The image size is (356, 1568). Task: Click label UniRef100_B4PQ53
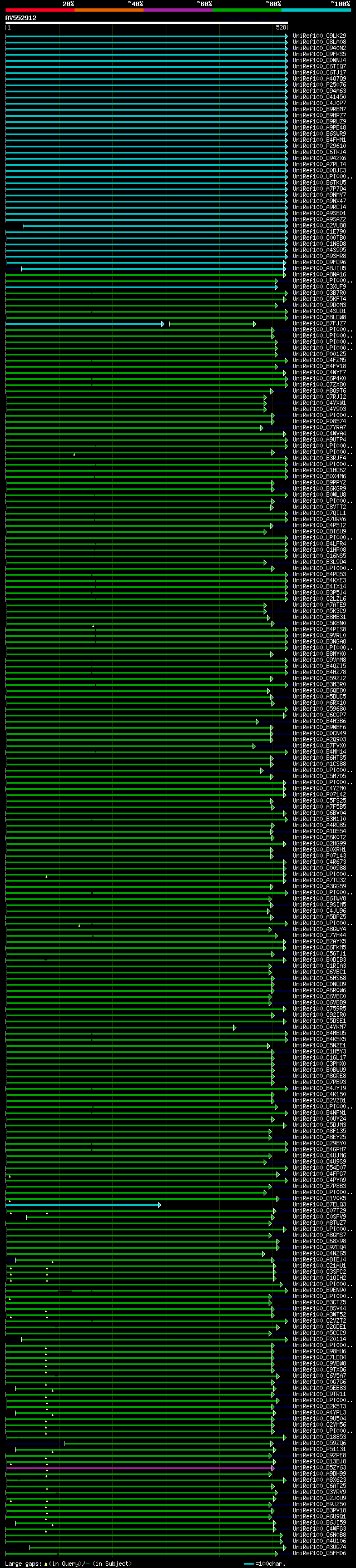click(x=319, y=574)
